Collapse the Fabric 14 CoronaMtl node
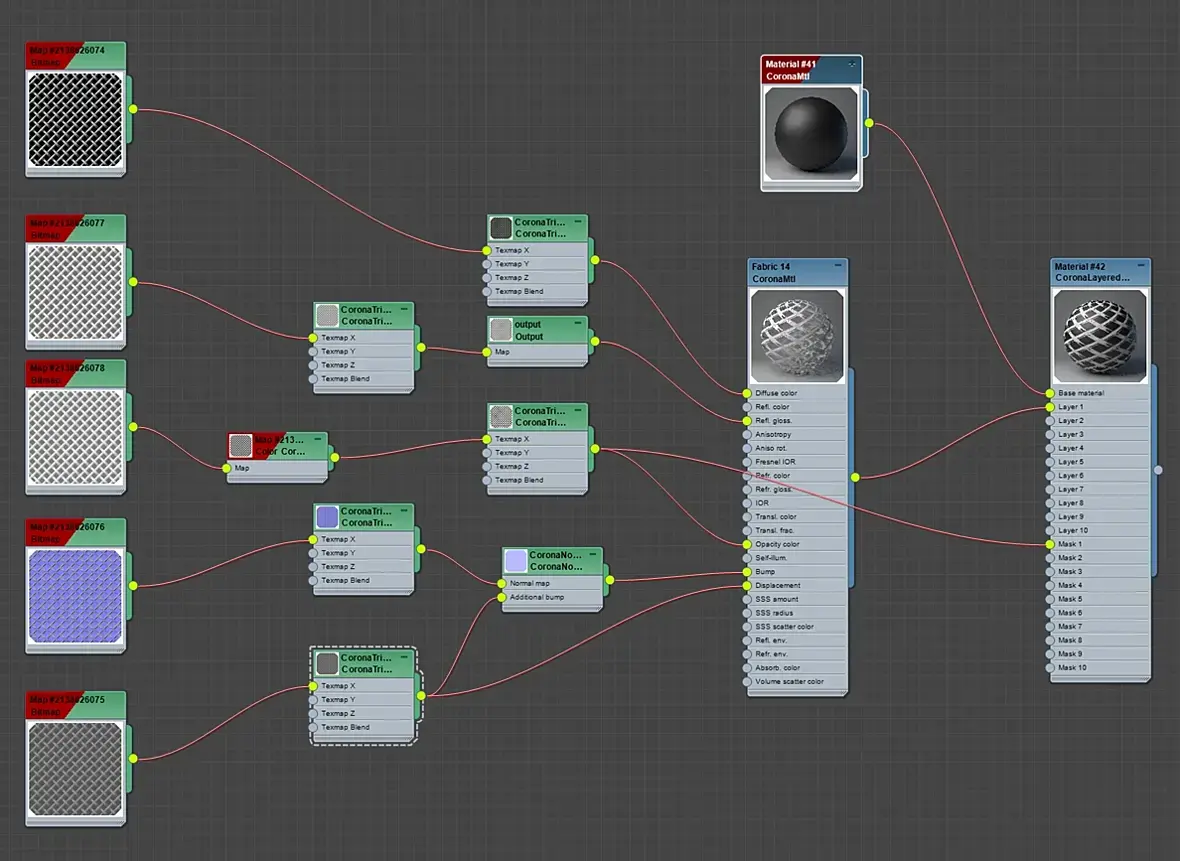 [x=838, y=266]
